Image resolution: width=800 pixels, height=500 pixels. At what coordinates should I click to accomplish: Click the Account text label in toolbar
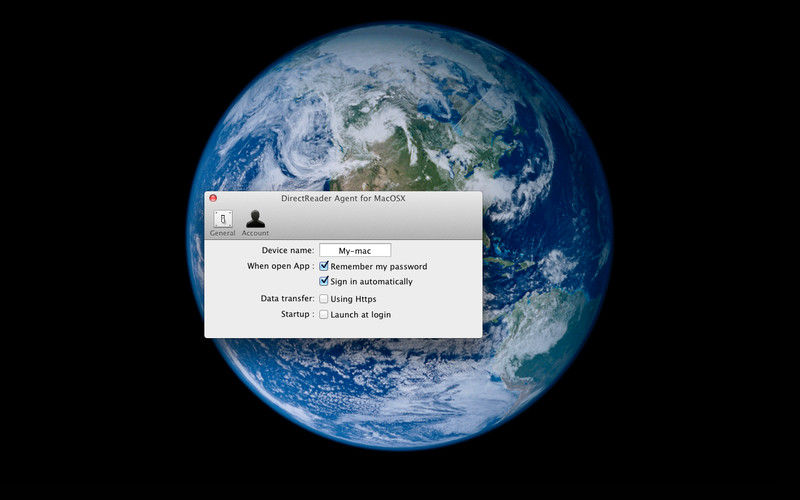[255, 233]
